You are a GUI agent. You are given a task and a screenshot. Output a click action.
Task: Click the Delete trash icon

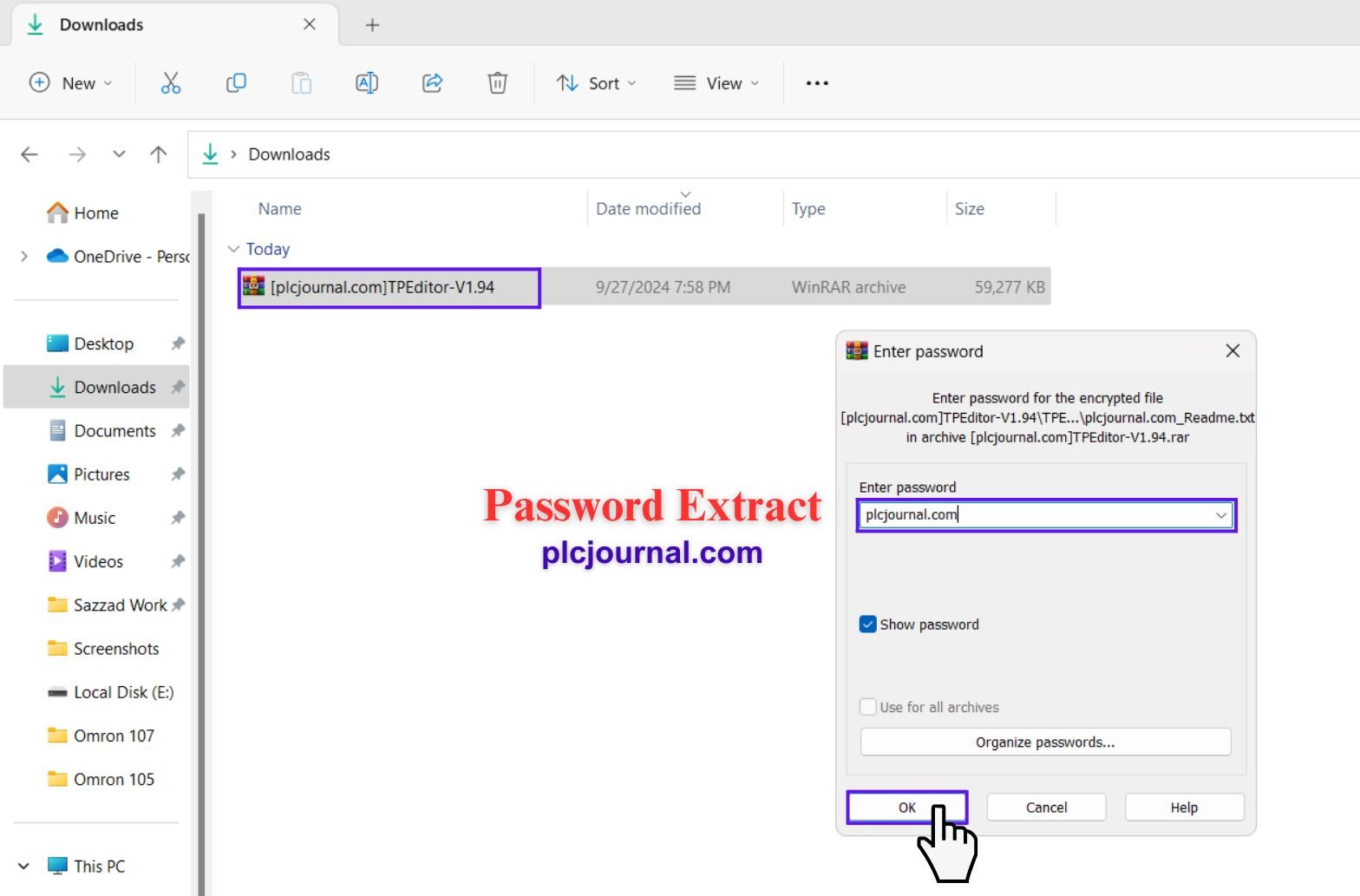pyautogui.click(x=497, y=83)
